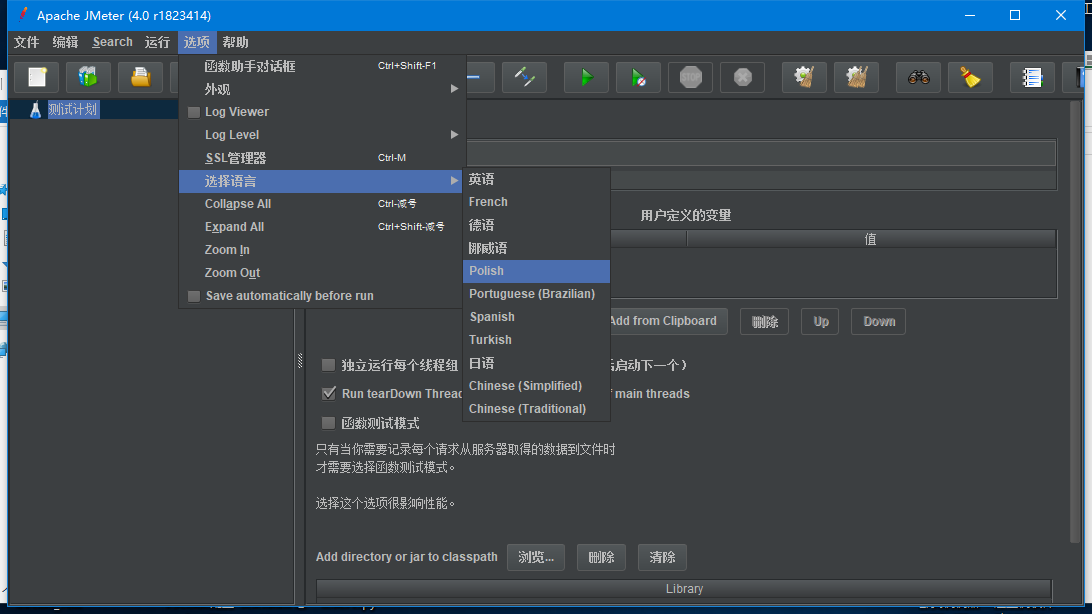Viewport: 1092px width, 614px height.
Task: Enable Save automatically before run
Action: click(194, 297)
